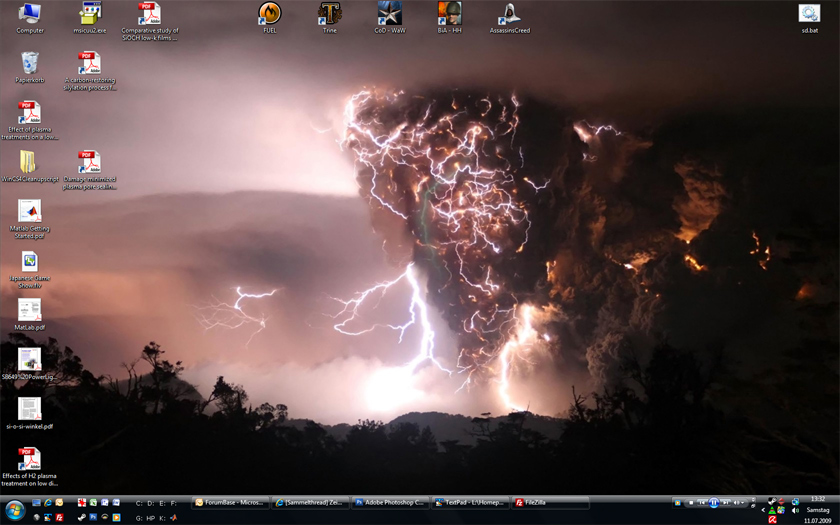Switch to Adobe Photoshop taskbar button
This screenshot has height=525, width=840.
pos(390,502)
